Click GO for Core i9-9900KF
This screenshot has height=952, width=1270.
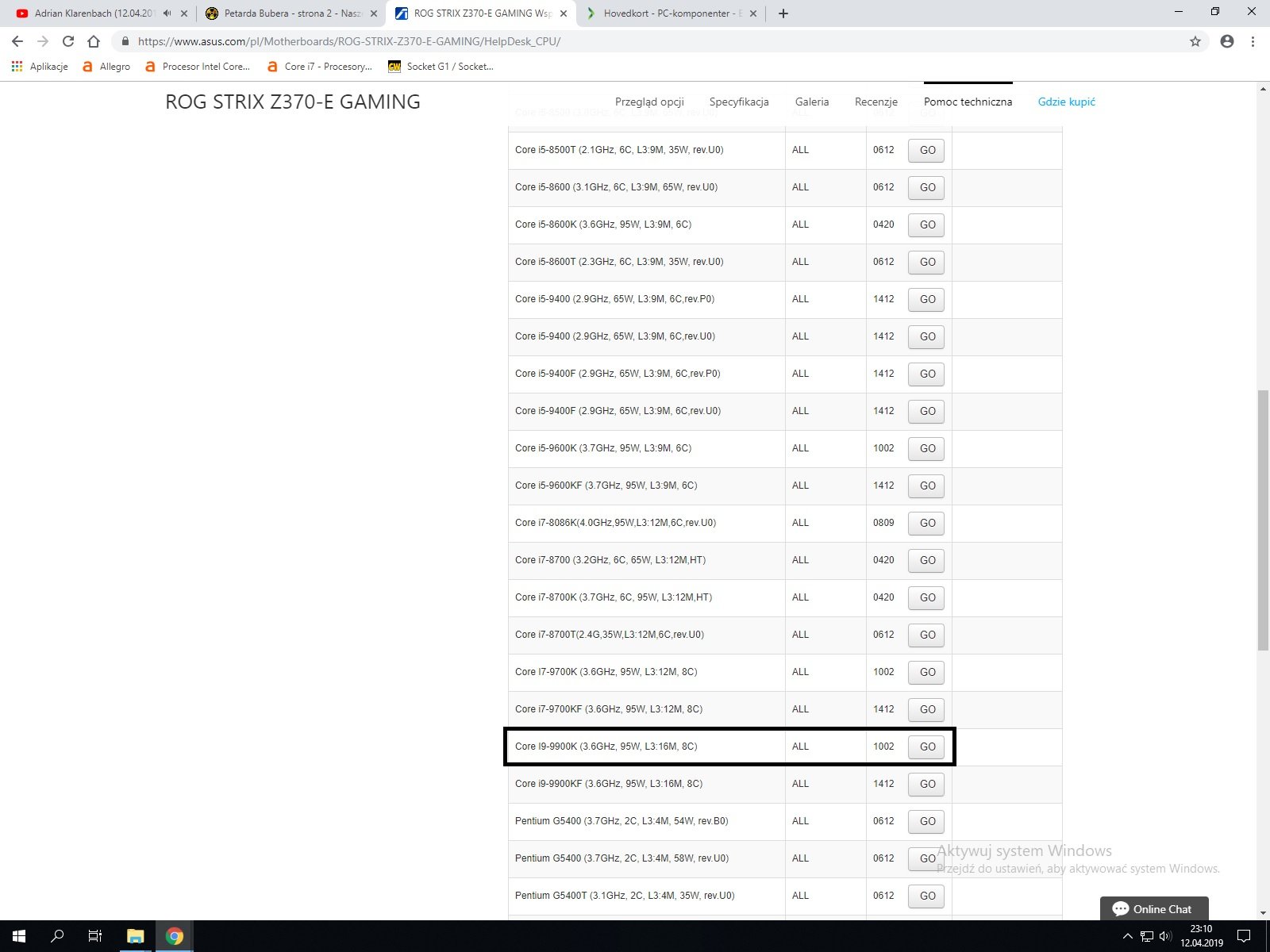(x=926, y=784)
